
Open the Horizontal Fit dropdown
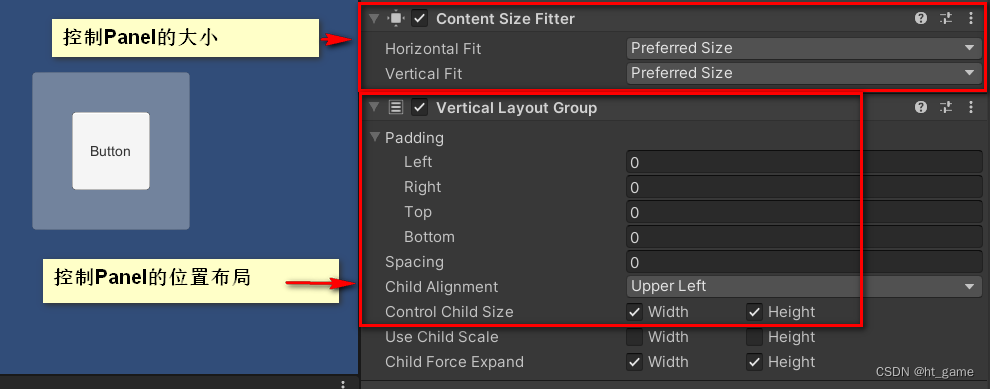click(804, 48)
